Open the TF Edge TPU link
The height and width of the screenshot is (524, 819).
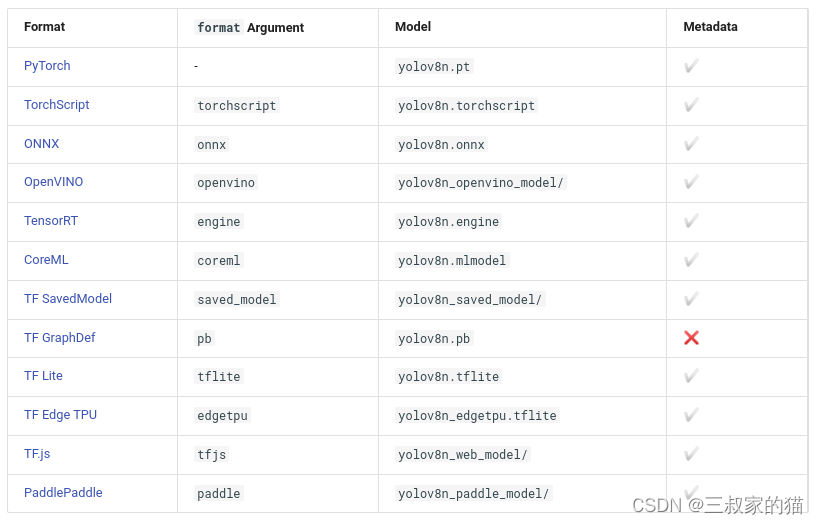point(61,415)
